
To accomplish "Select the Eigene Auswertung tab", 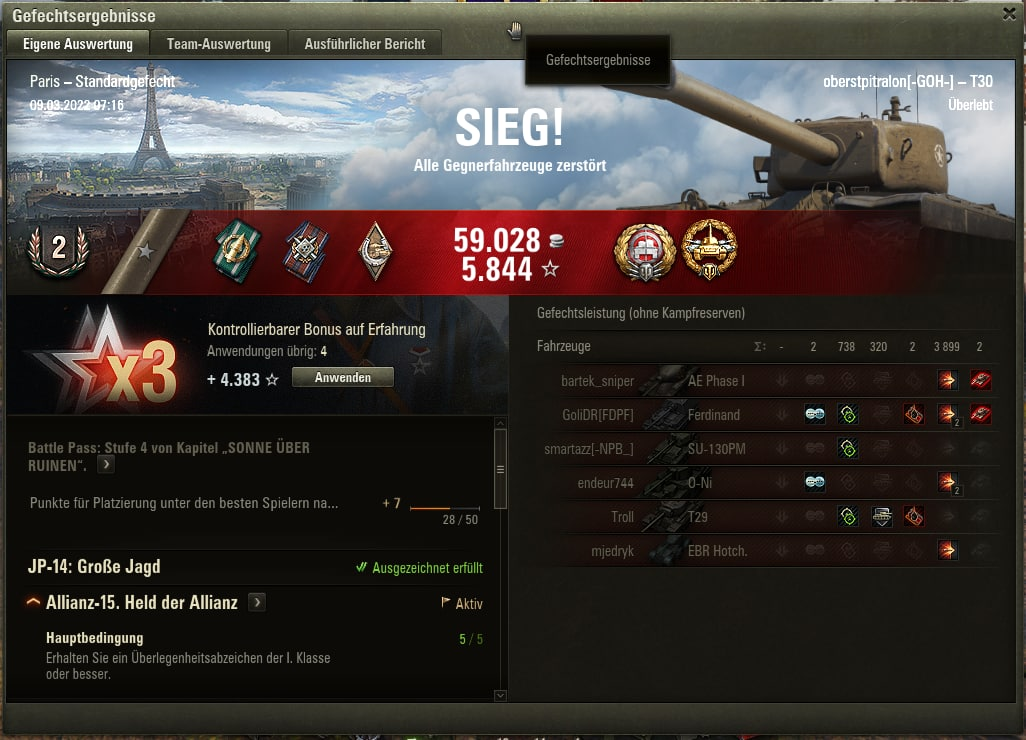I will click(x=78, y=44).
